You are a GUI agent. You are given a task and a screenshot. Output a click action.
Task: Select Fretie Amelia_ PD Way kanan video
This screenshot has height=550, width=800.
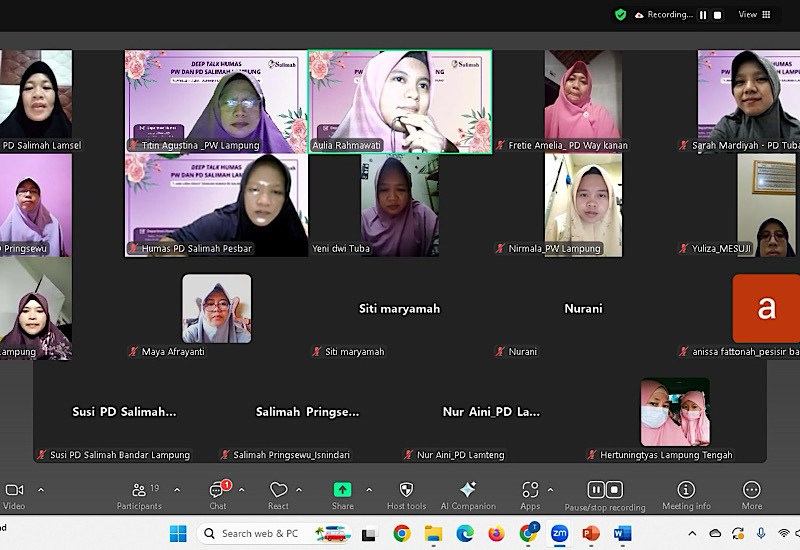[x=583, y=102]
